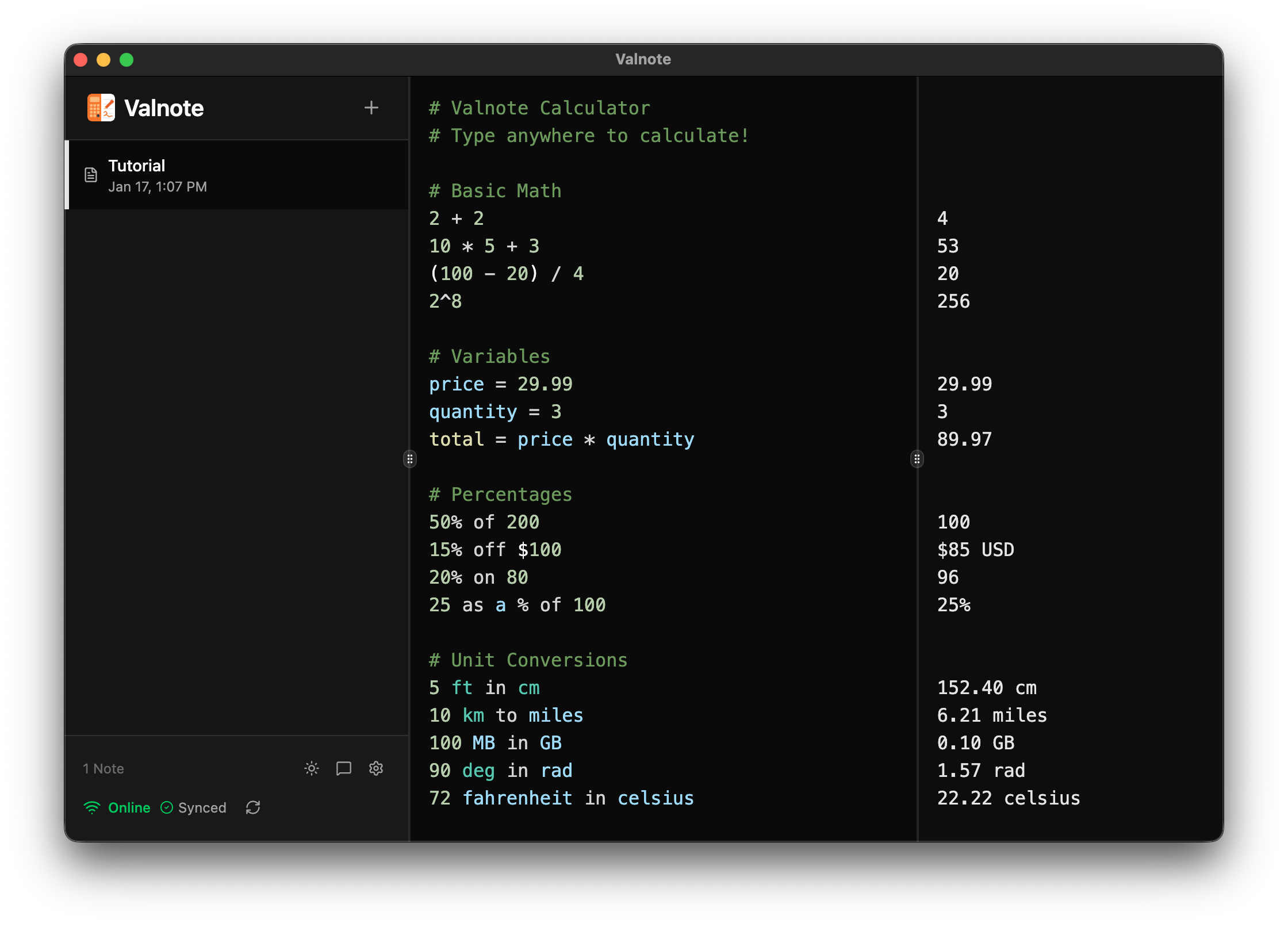Click the results column divider handle
1288x927 pixels.
[x=917, y=459]
